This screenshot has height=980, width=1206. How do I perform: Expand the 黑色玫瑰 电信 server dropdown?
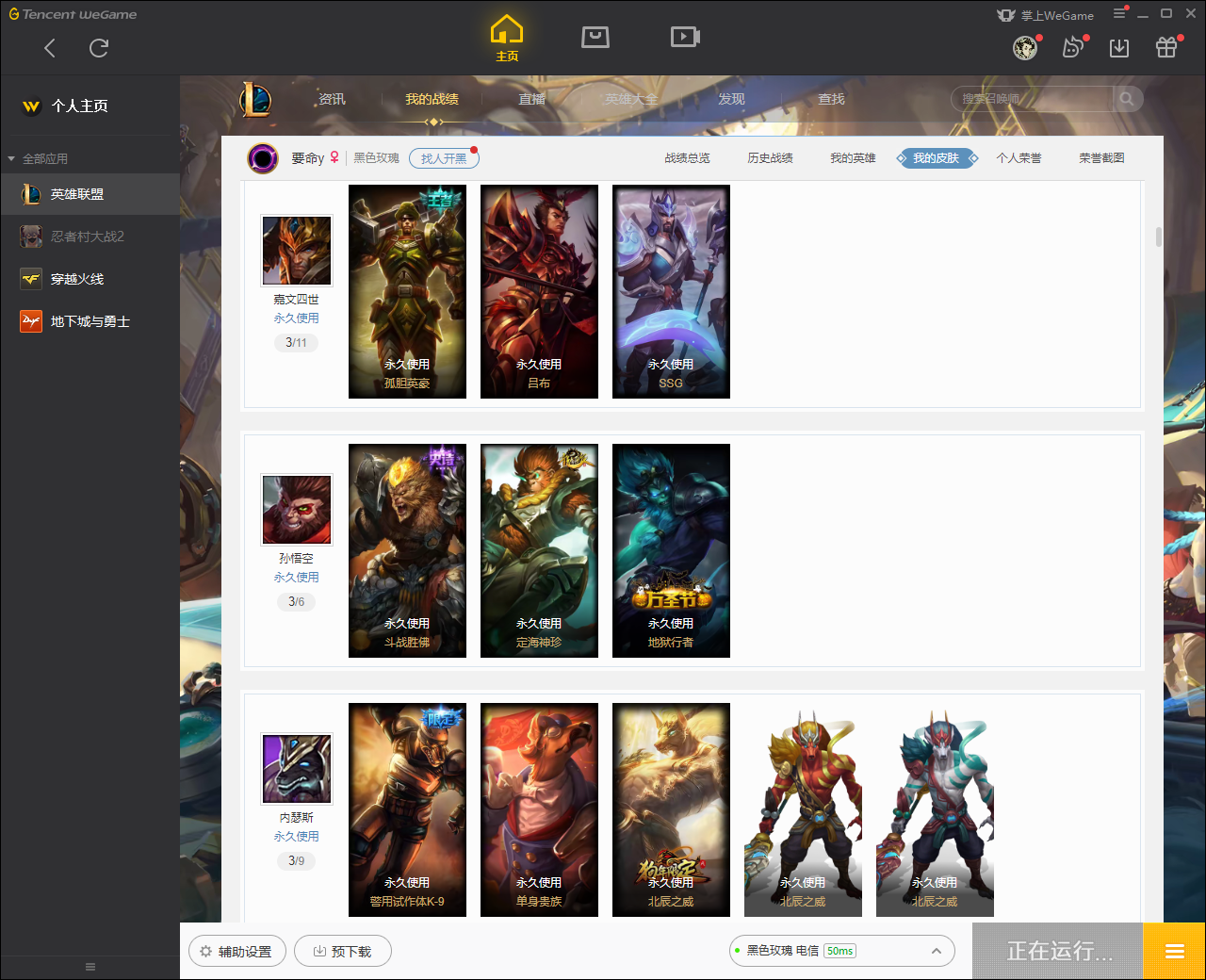pyautogui.click(x=841, y=951)
